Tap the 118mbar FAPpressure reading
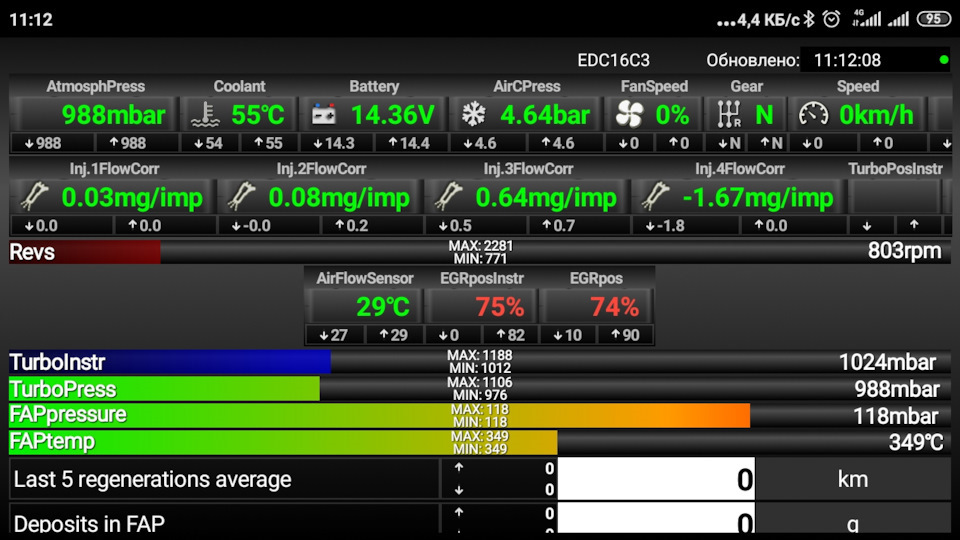 pyautogui.click(x=896, y=416)
